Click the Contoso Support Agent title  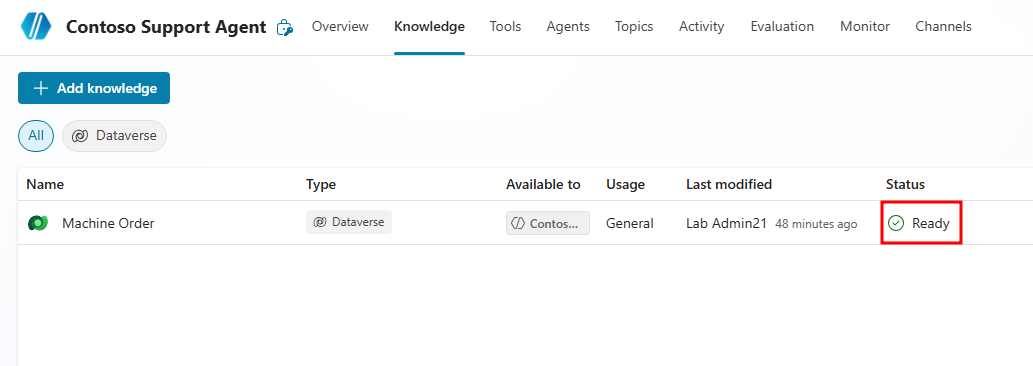pyautogui.click(x=166, y=27)
